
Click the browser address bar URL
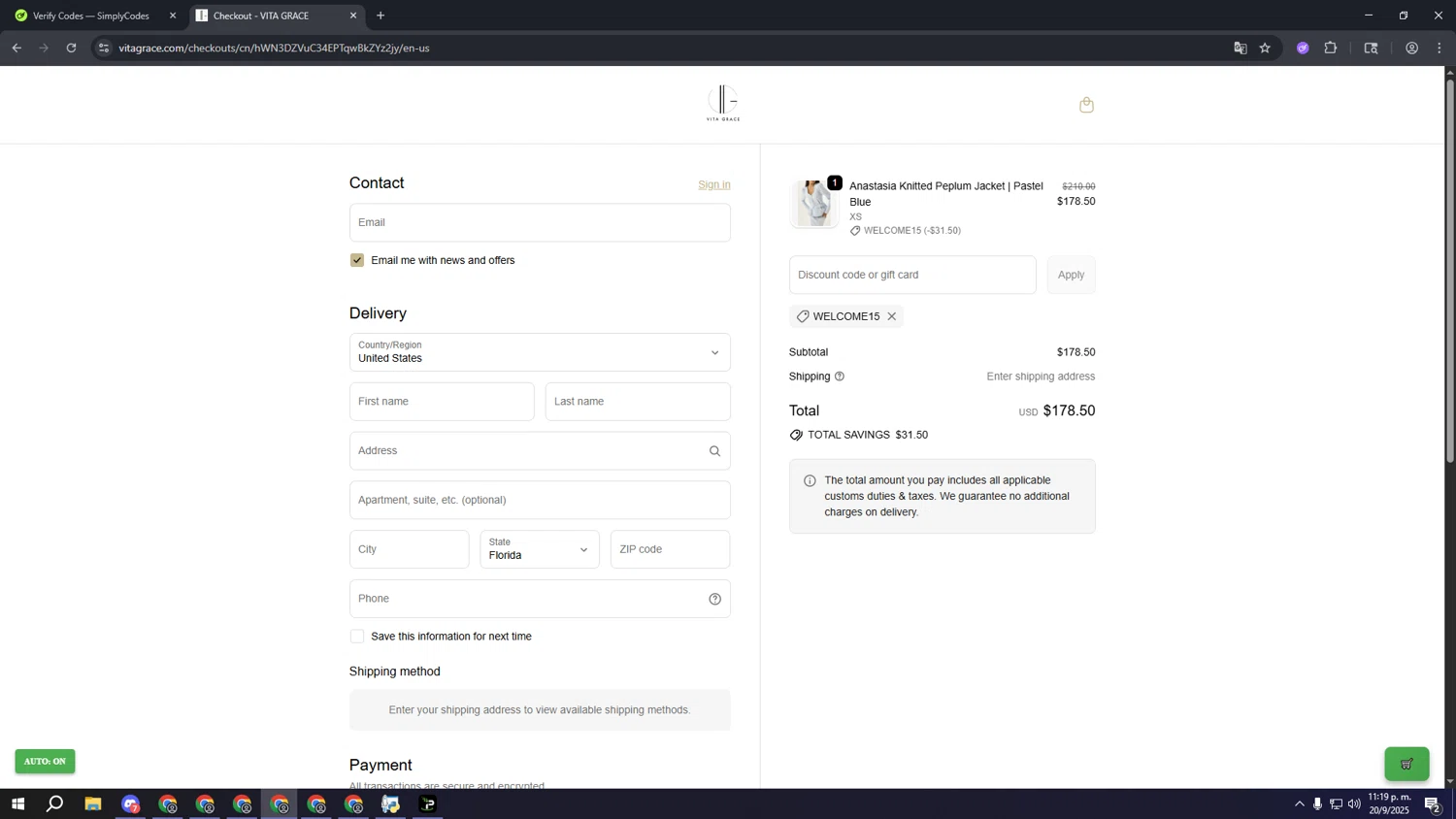pyautogui.click(x=275, y=48)
